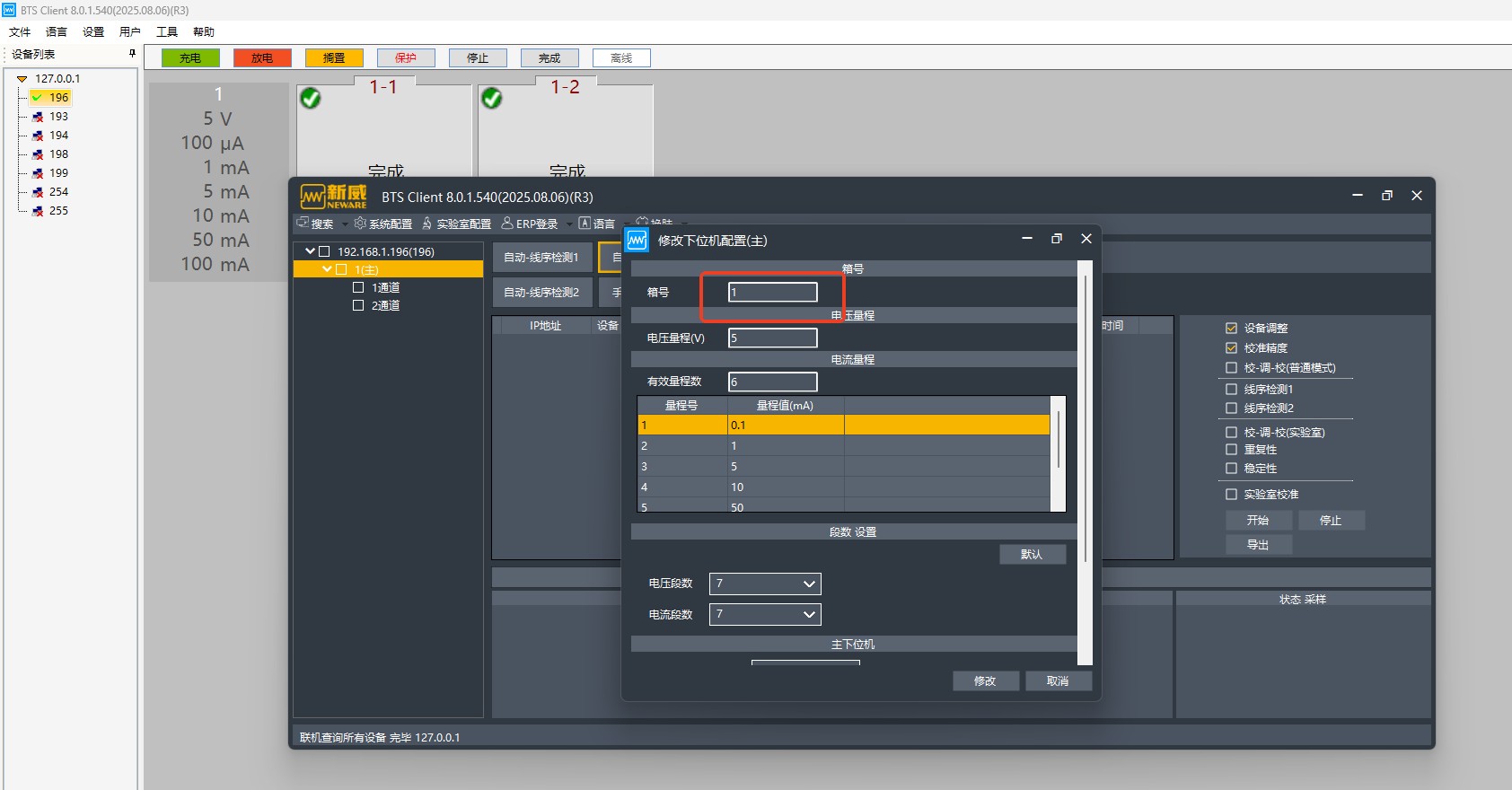Open the 语言 menu in the main menu bar
Image resolution: width=1512 pixels, height=790 pixels.
point(57,31)
